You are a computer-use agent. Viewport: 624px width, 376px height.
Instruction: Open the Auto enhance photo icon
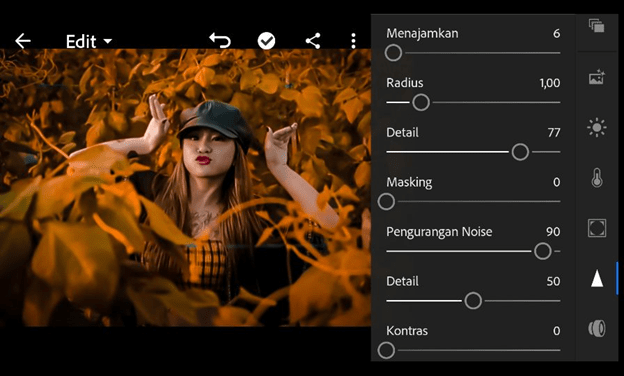coord(597,77)
